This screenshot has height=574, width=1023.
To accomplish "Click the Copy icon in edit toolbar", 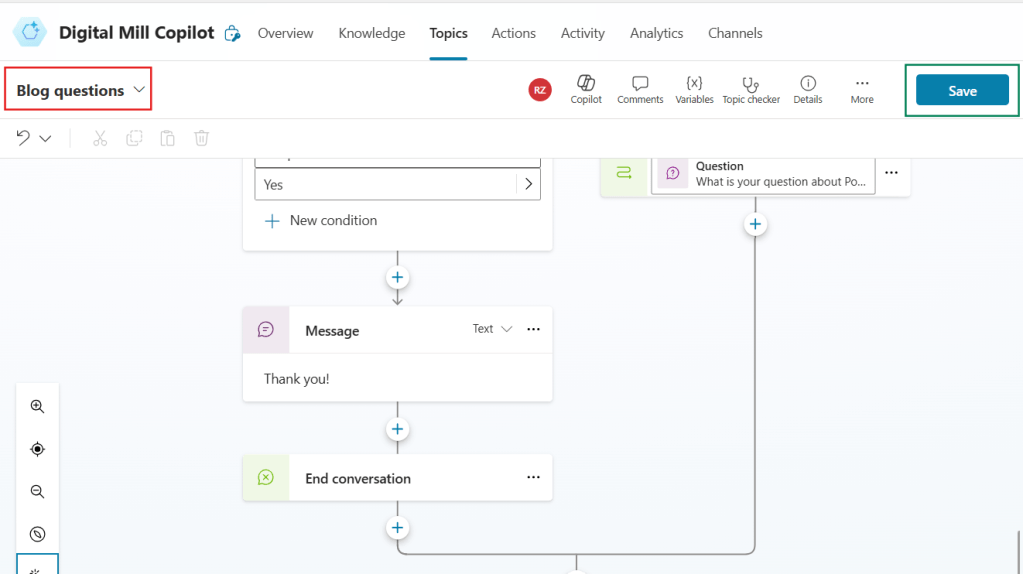I will click(134, 138).
